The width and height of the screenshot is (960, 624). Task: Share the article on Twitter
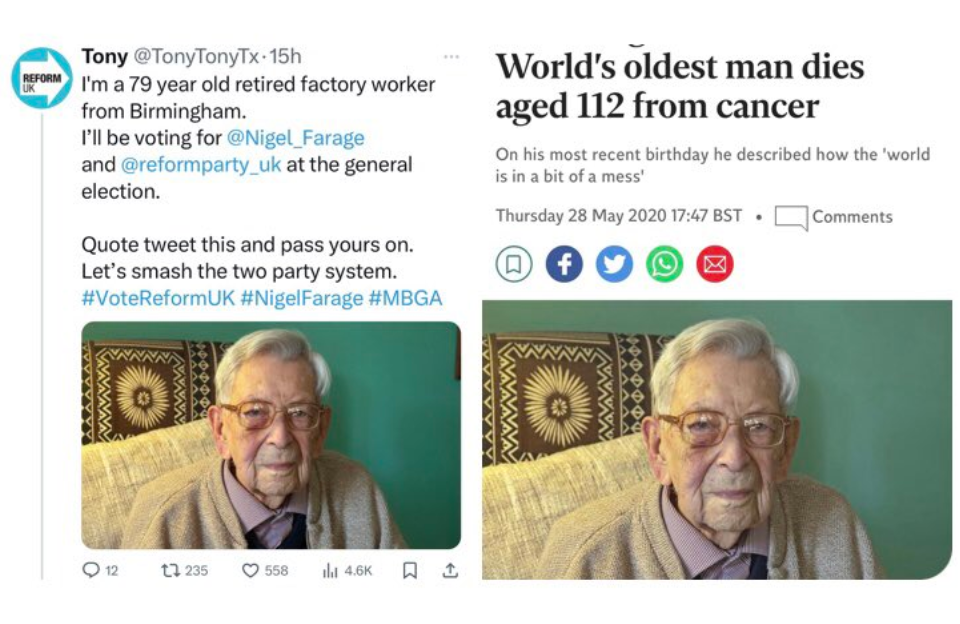tap(614, 264)
